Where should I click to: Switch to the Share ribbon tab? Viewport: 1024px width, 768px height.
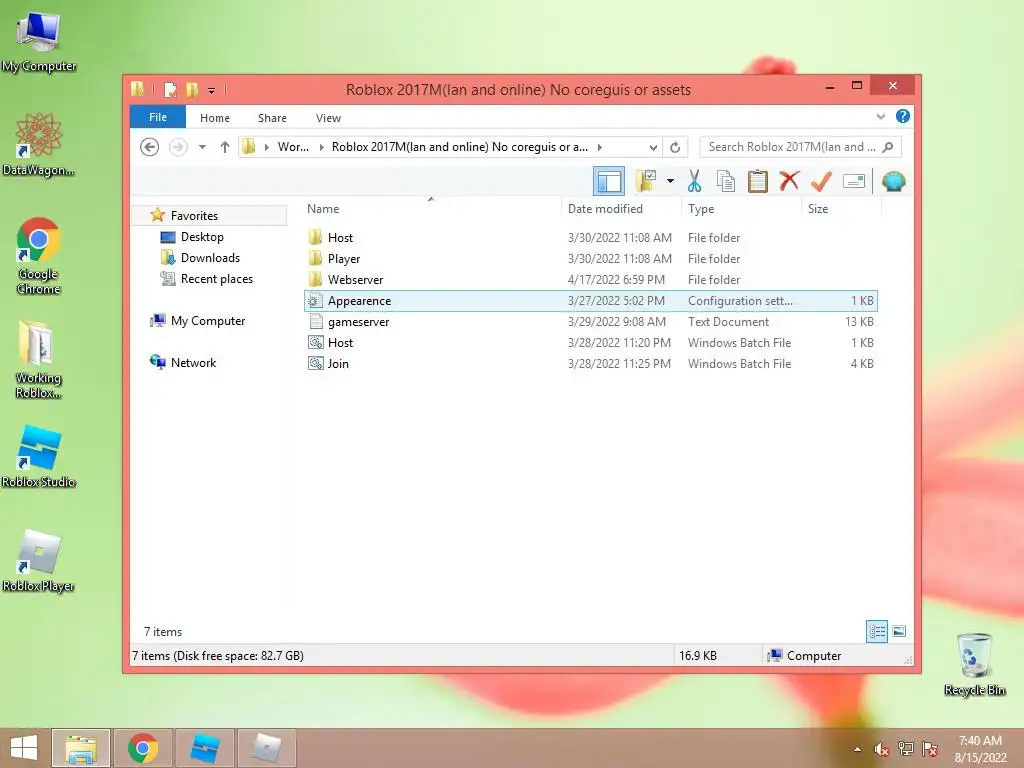tap(272, 118)
